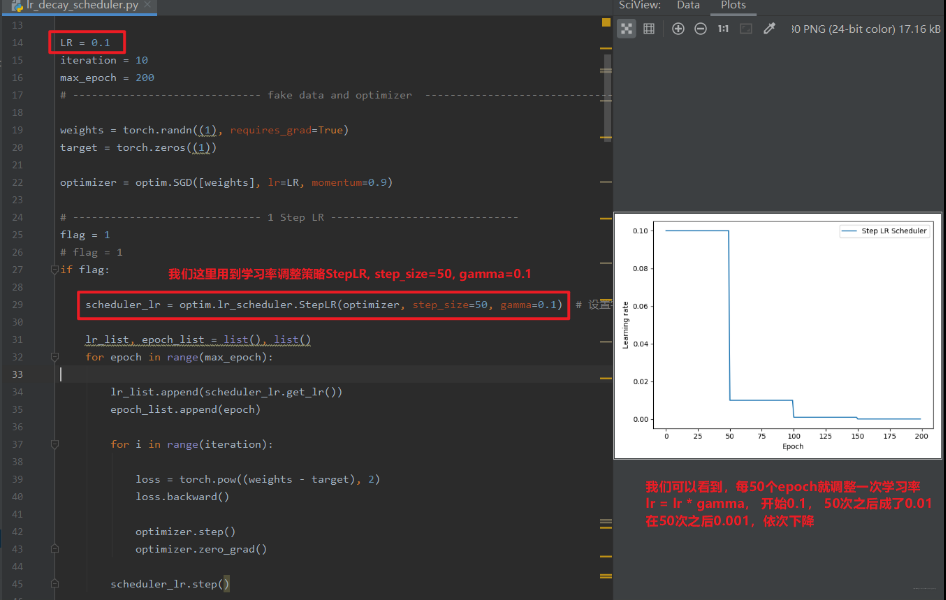Open the SciView Plots tab
946x600 pixels.
(733, 5)
